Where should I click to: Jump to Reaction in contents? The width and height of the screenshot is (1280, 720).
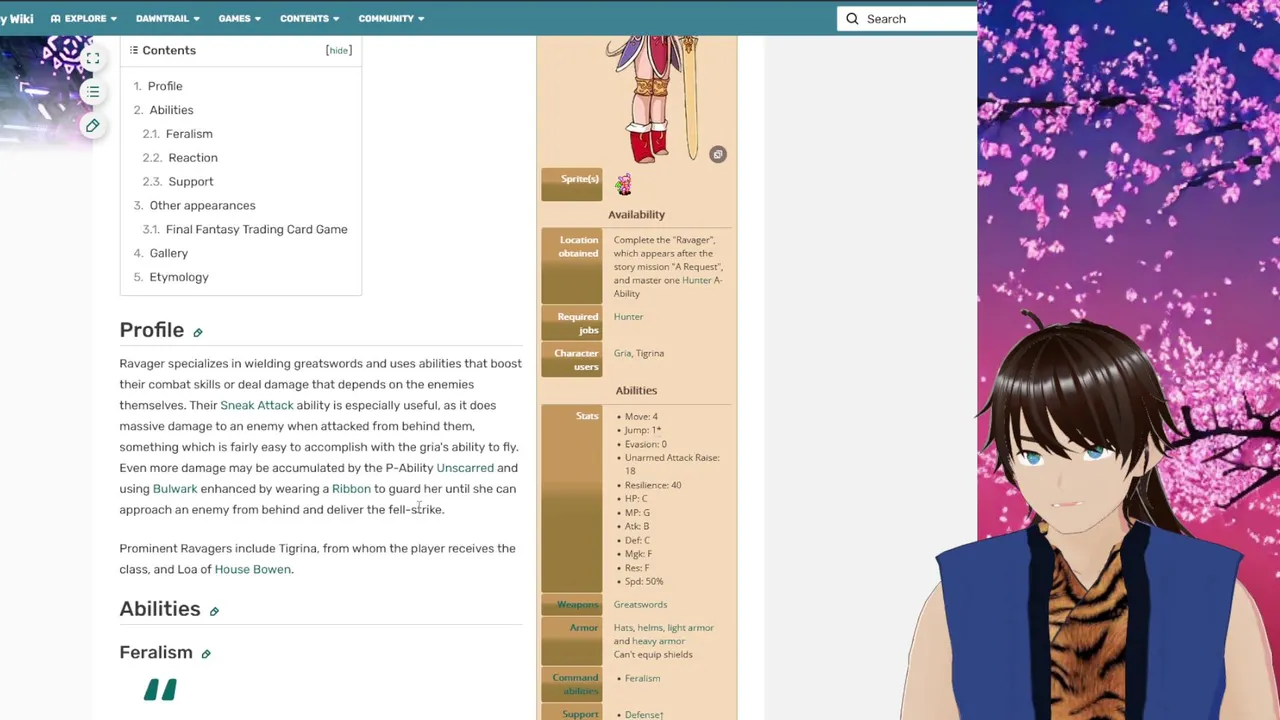tap(193, 158)
